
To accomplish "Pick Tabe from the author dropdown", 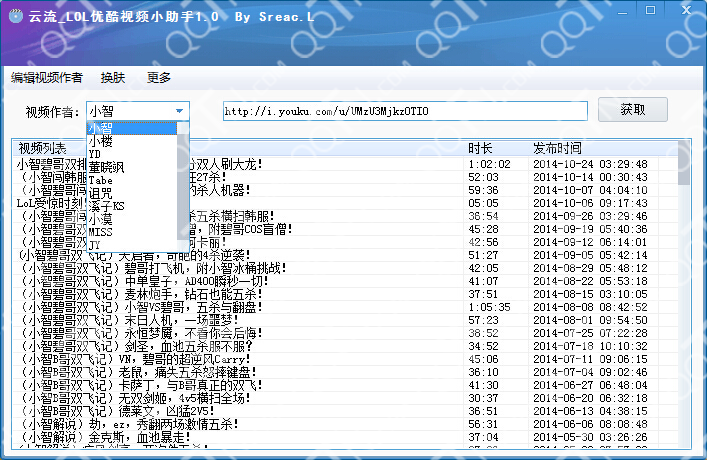I will coord(133,180).
